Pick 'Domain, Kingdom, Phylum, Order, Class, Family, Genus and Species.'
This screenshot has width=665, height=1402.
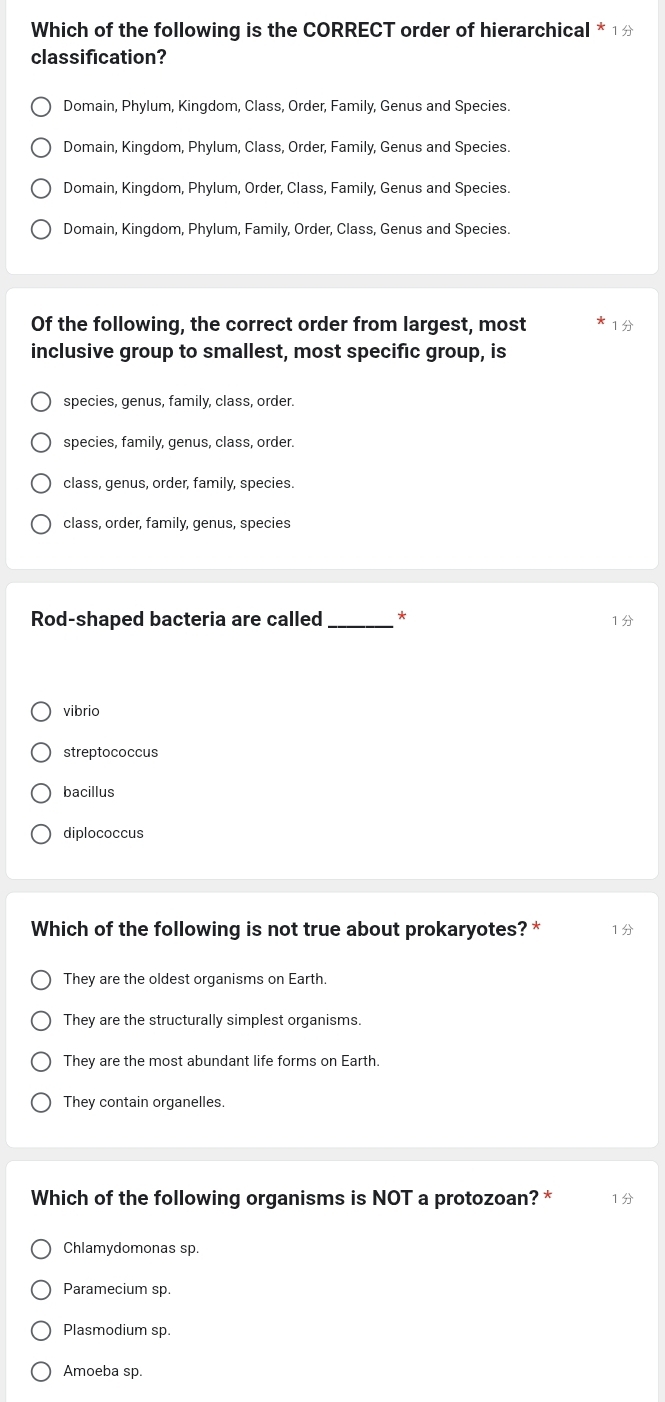[x=41, y=188]
